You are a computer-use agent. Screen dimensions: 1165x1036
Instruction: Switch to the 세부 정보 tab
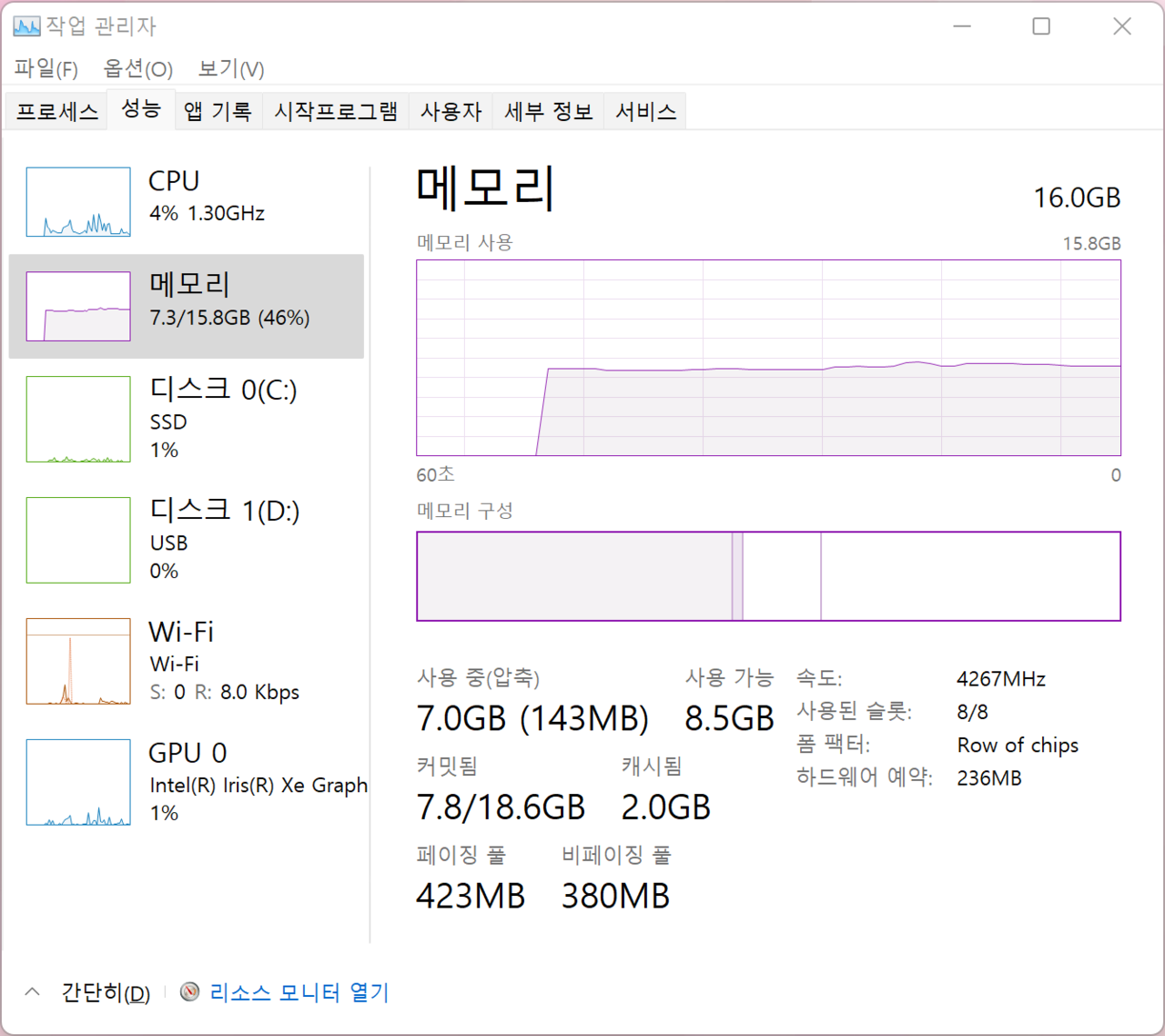tap(548, 112)
